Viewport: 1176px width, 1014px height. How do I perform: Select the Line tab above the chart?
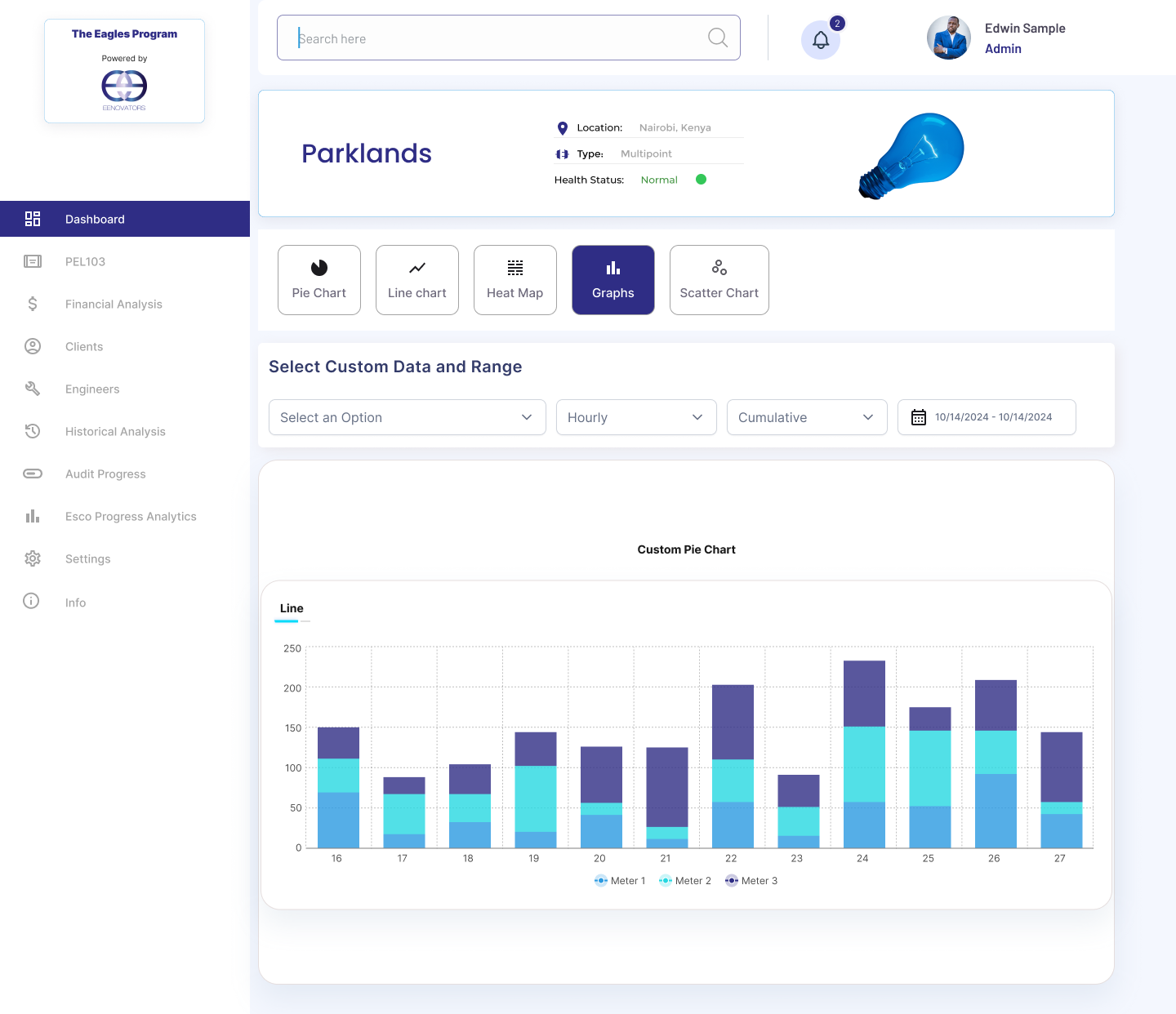[x=292, y=609]
